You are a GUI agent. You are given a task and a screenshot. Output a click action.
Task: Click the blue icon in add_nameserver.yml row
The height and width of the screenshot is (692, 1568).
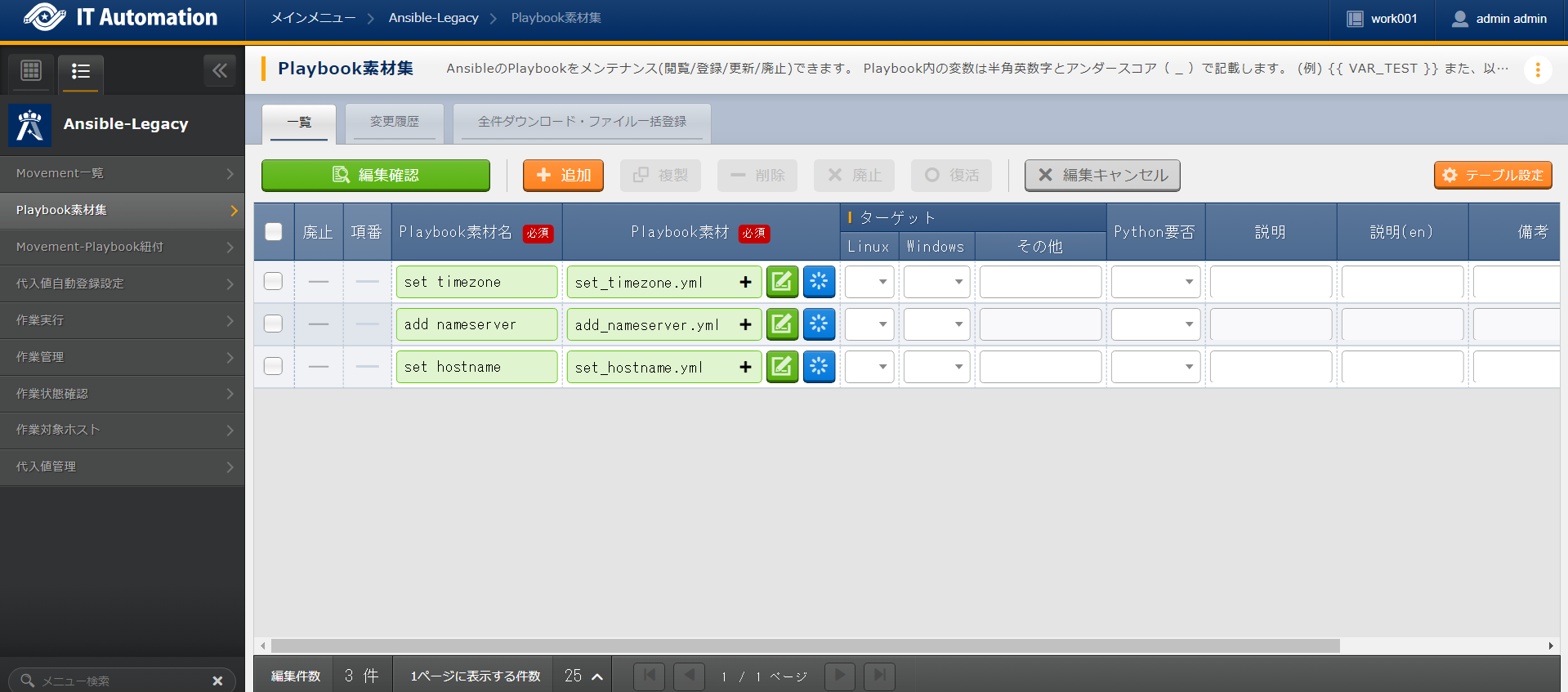click(x=819, y=324)
